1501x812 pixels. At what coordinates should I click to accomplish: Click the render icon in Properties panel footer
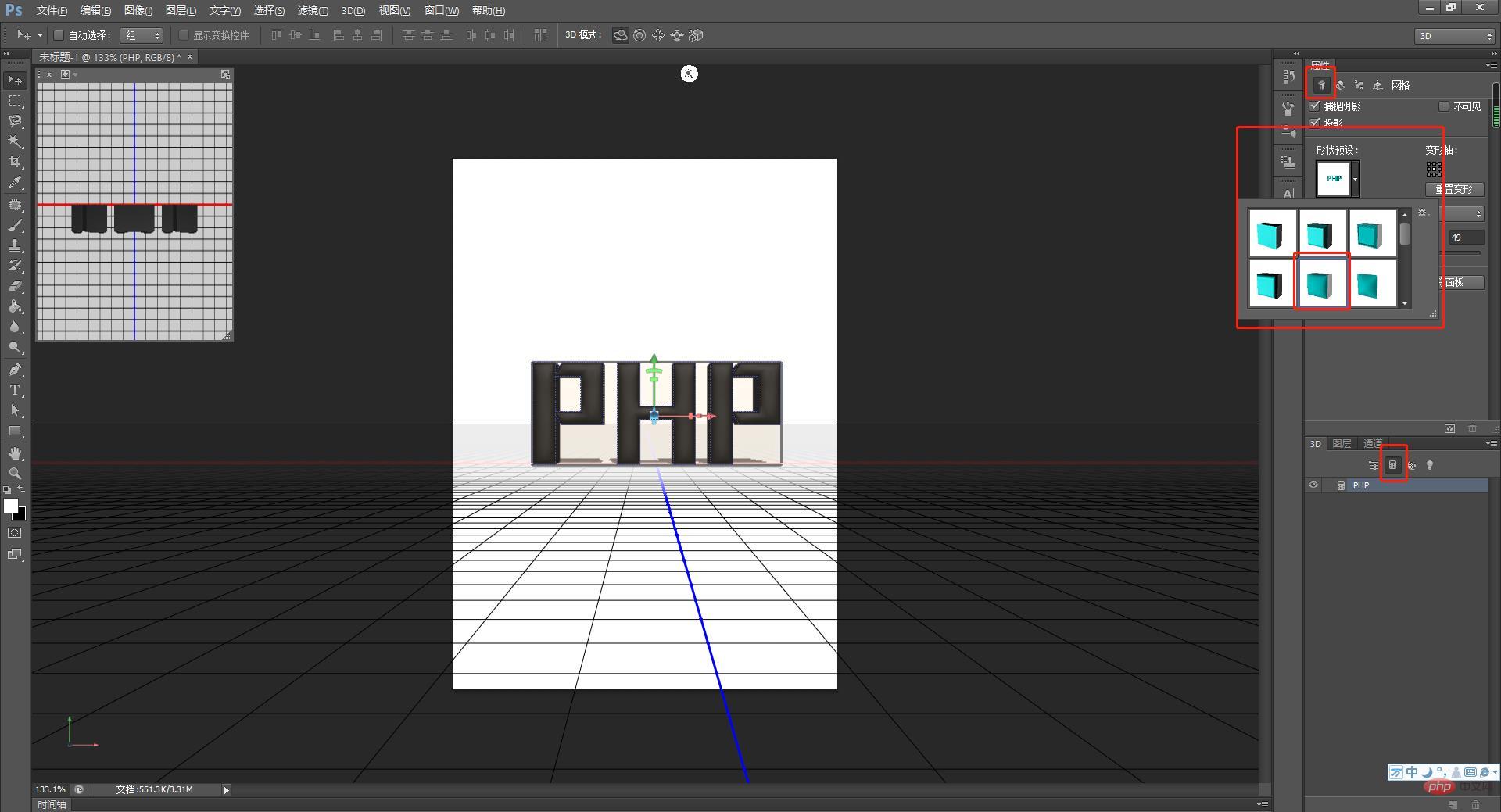click(x=1450, y=428)
